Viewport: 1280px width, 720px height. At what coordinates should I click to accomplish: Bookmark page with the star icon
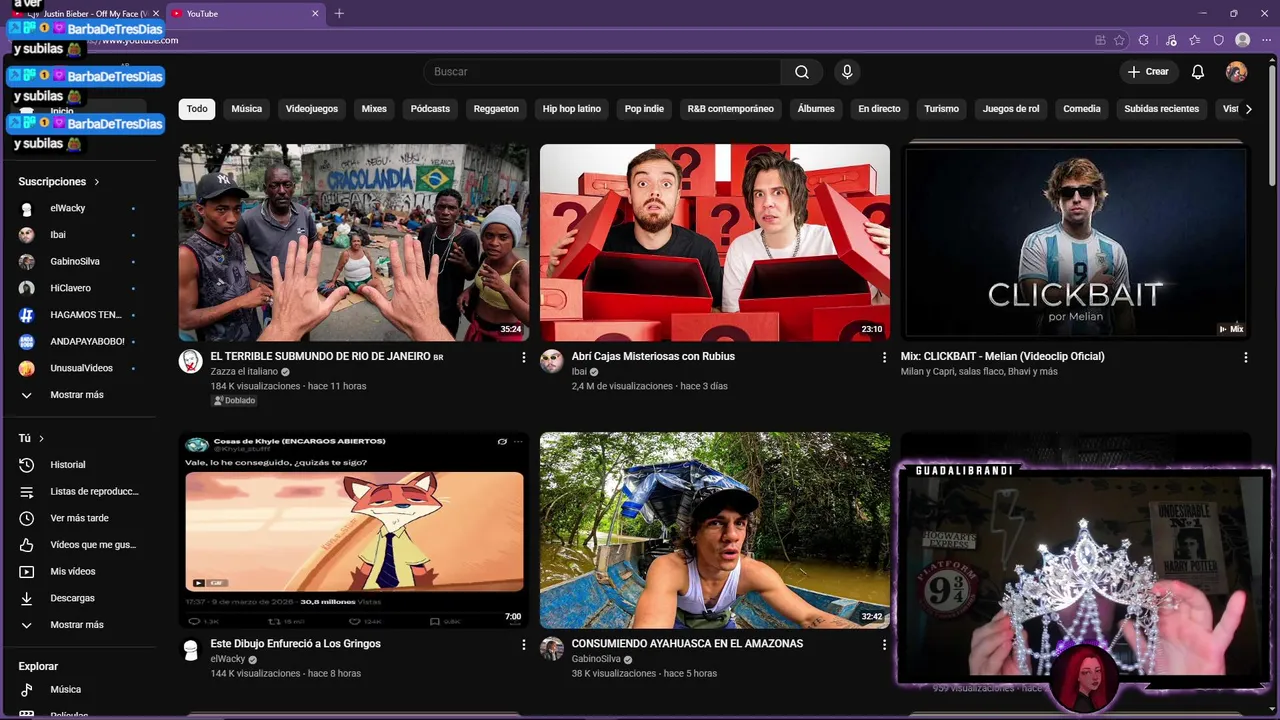pyautogui.click(x=1119, y=40)
